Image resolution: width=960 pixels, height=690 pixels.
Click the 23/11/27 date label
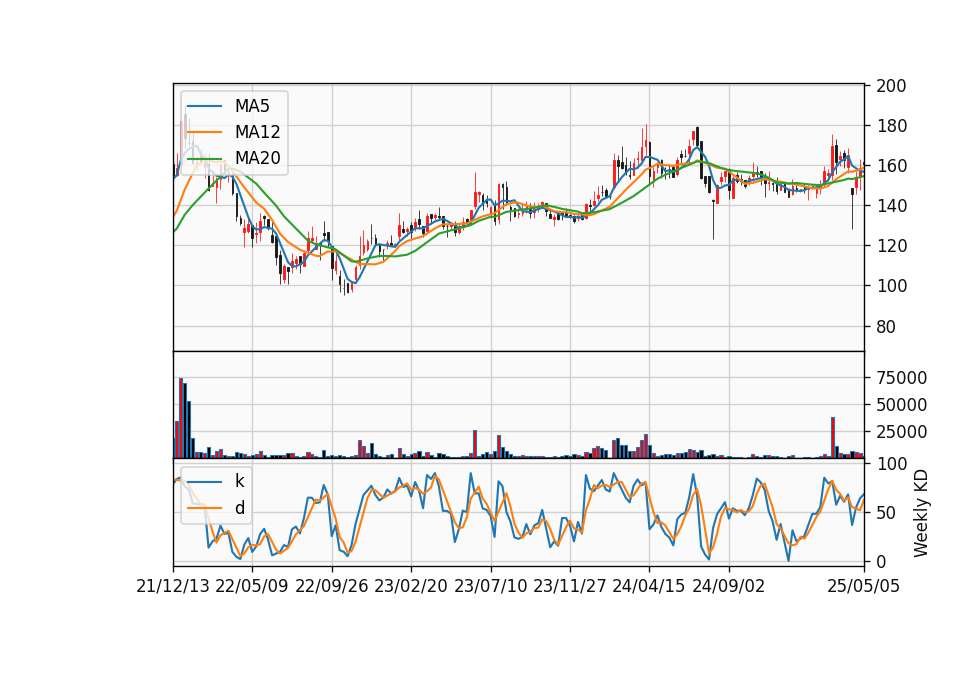click(570, 586)
